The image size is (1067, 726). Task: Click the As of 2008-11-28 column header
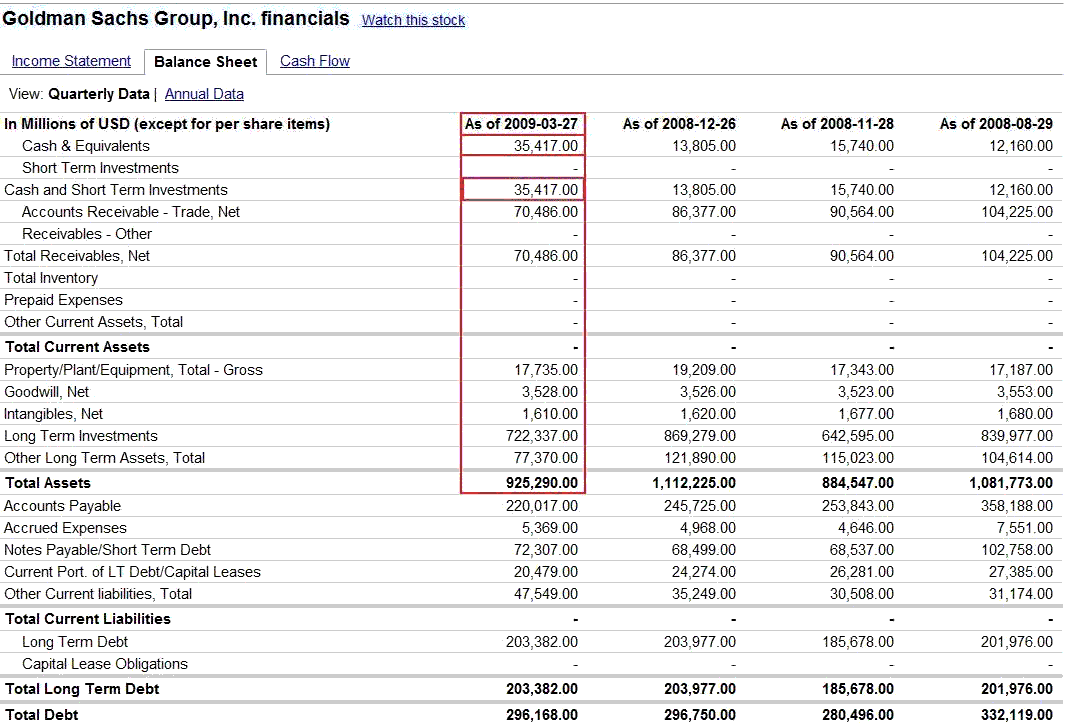(837, 124)
